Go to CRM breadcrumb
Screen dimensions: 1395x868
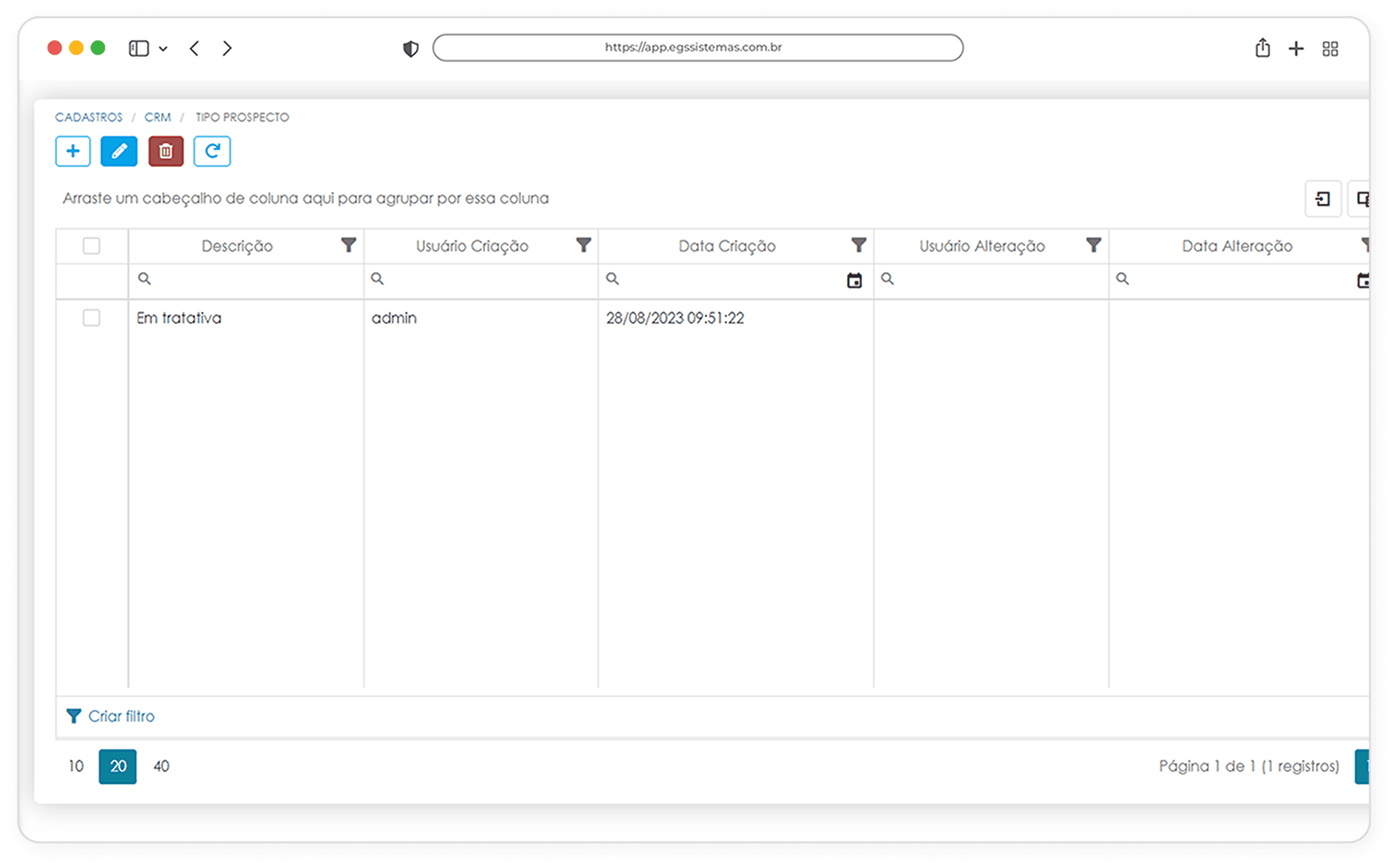[x=158, y=117]
